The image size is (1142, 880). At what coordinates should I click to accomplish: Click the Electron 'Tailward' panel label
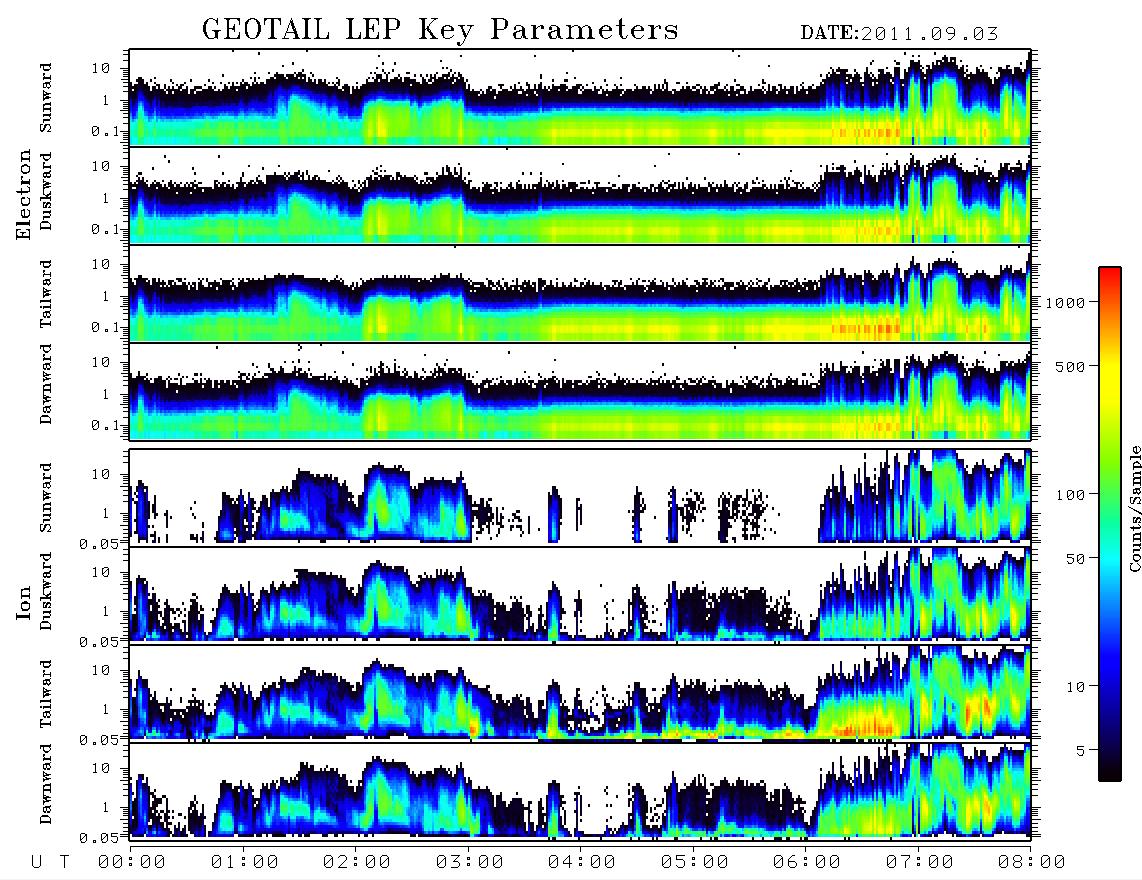pyautogui.click(x=46, y=294)
